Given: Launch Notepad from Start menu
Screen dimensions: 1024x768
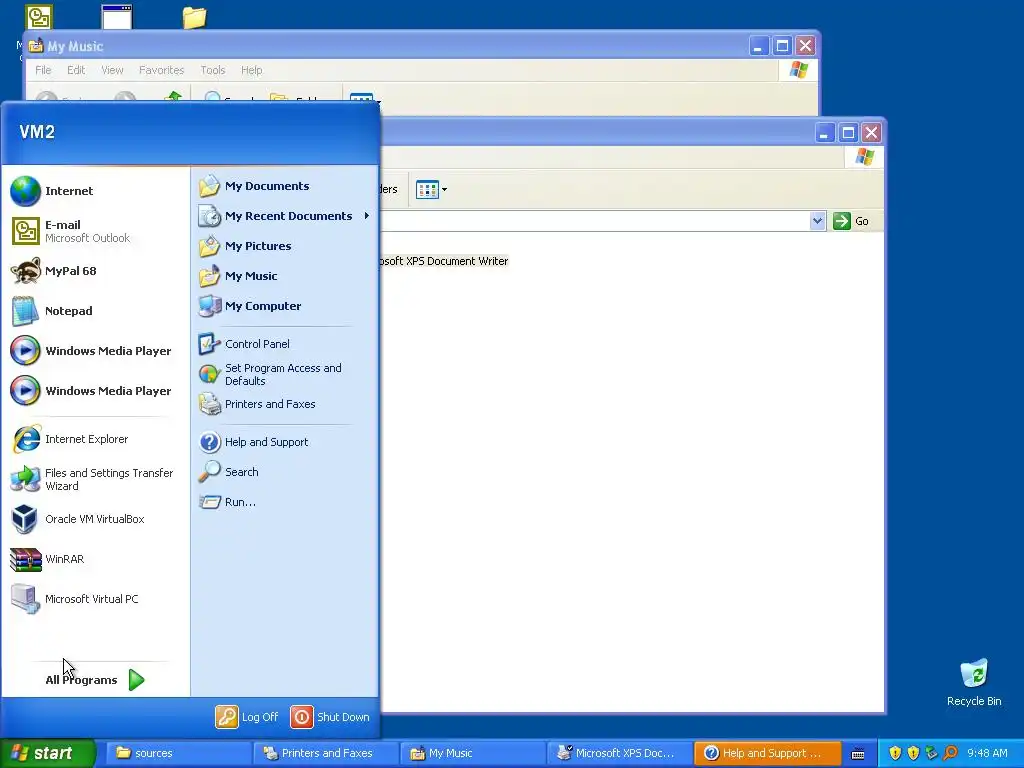Looking at the screenshot, I should point(95,311).
